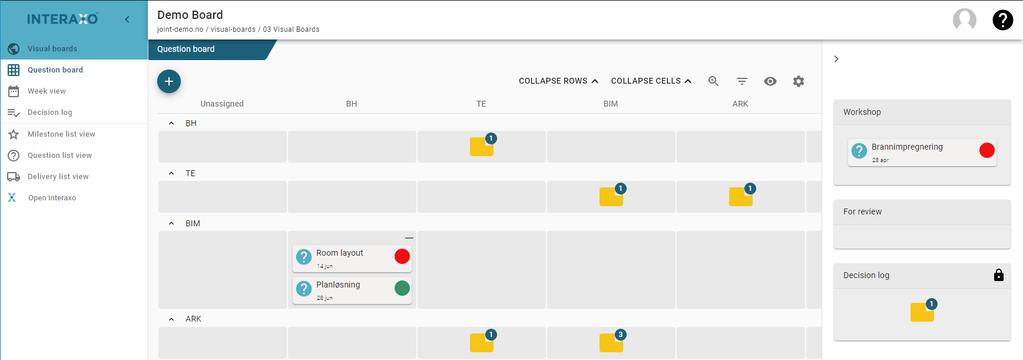
Task: Open the help question mark icon
Action: 1003,20
